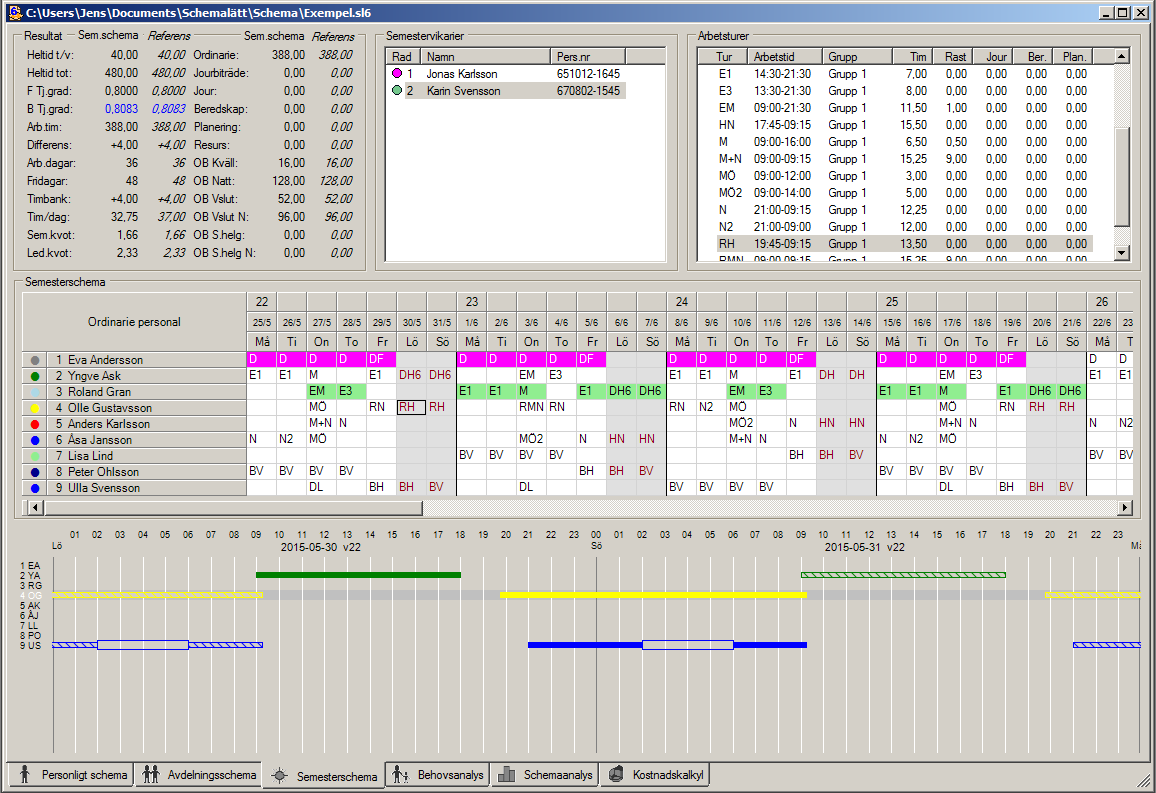Screen dimensions: 1156x793
Task: Click the right arrow of schedule horizontal scrollbar
Action: [1125, 507]
